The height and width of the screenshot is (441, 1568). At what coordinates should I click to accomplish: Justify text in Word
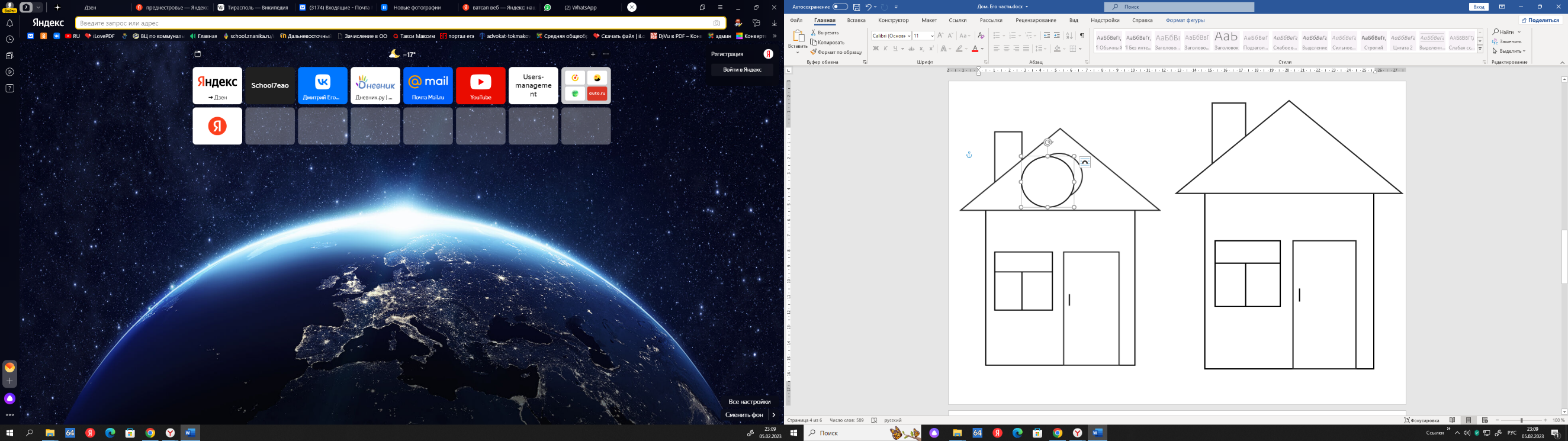(1026, 49)
